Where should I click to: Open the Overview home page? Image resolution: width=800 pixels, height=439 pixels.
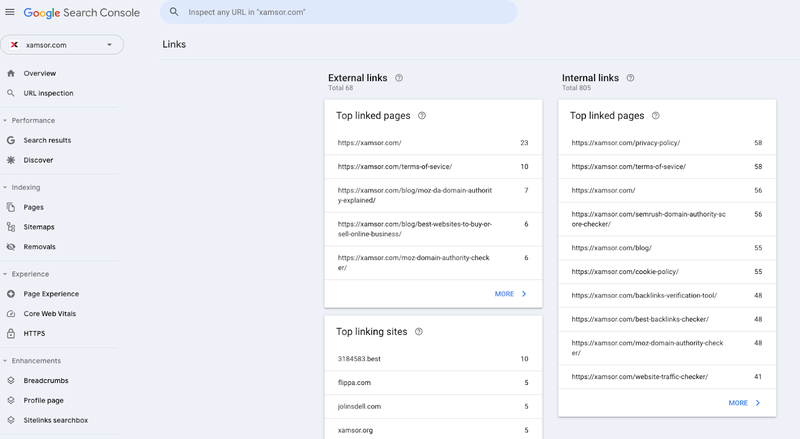click(x=39, y=73)
